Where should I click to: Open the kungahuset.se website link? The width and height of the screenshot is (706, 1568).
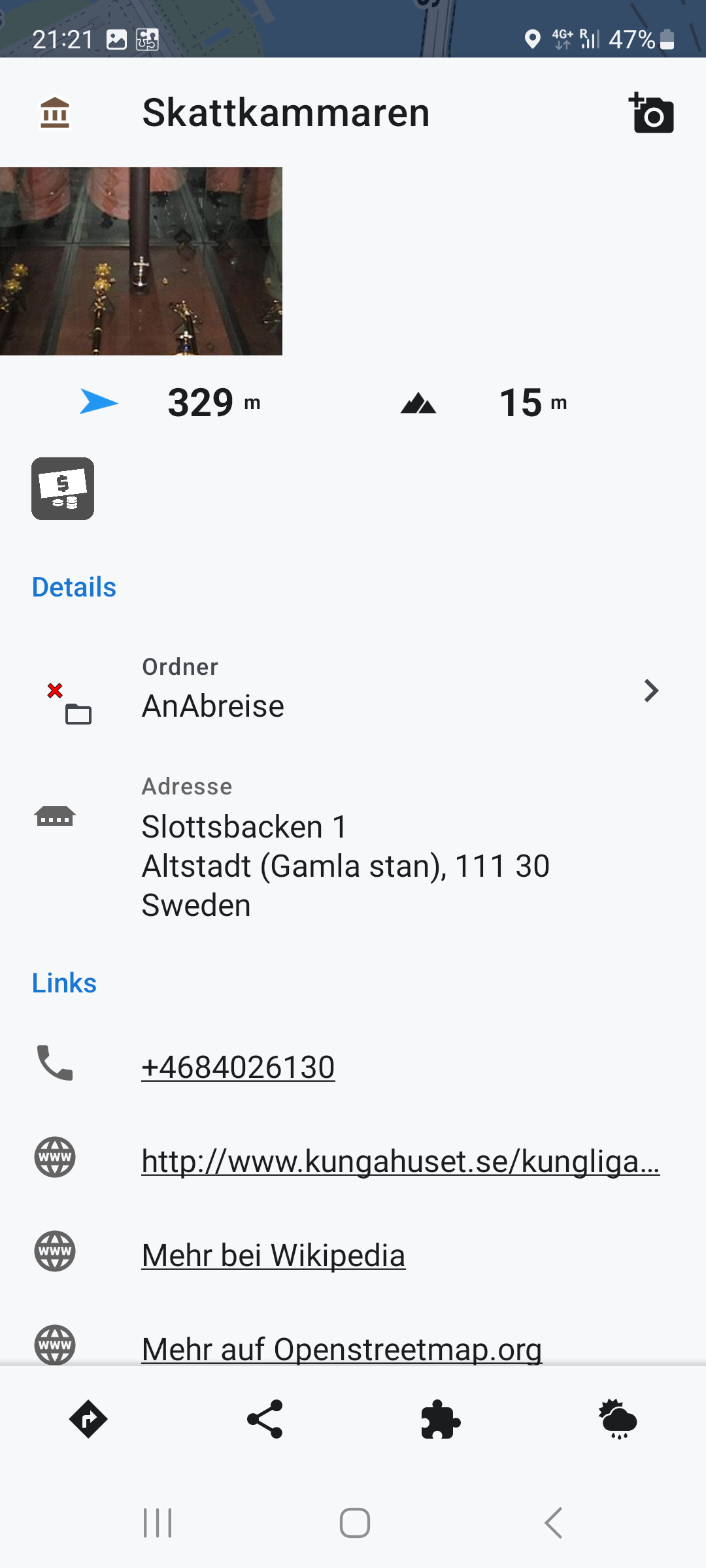point(400,1162)
